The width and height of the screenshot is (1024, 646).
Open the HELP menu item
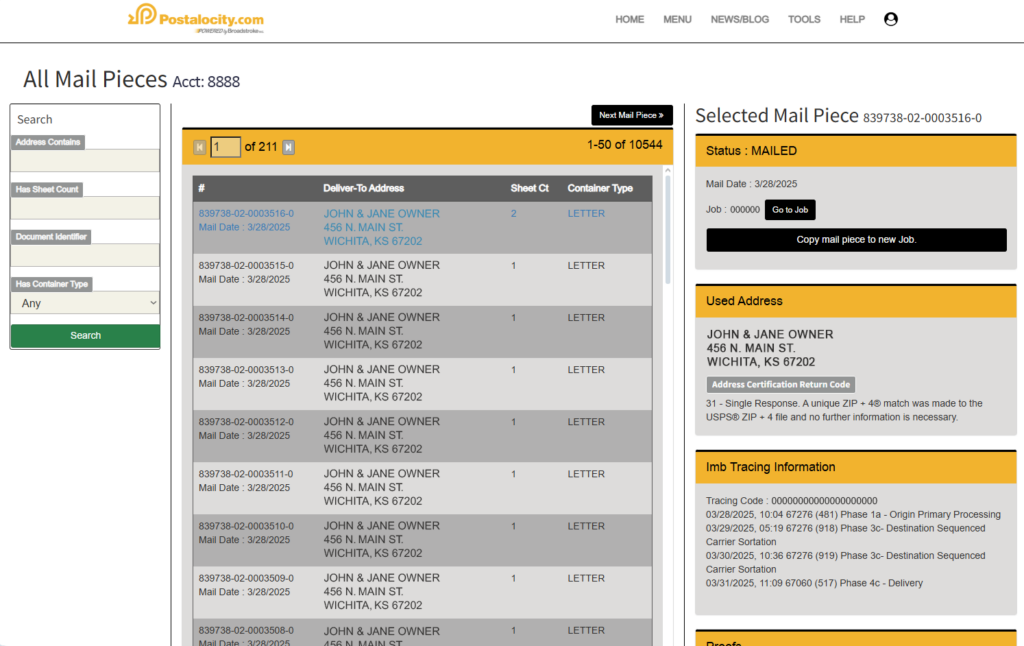coord(852,20)
